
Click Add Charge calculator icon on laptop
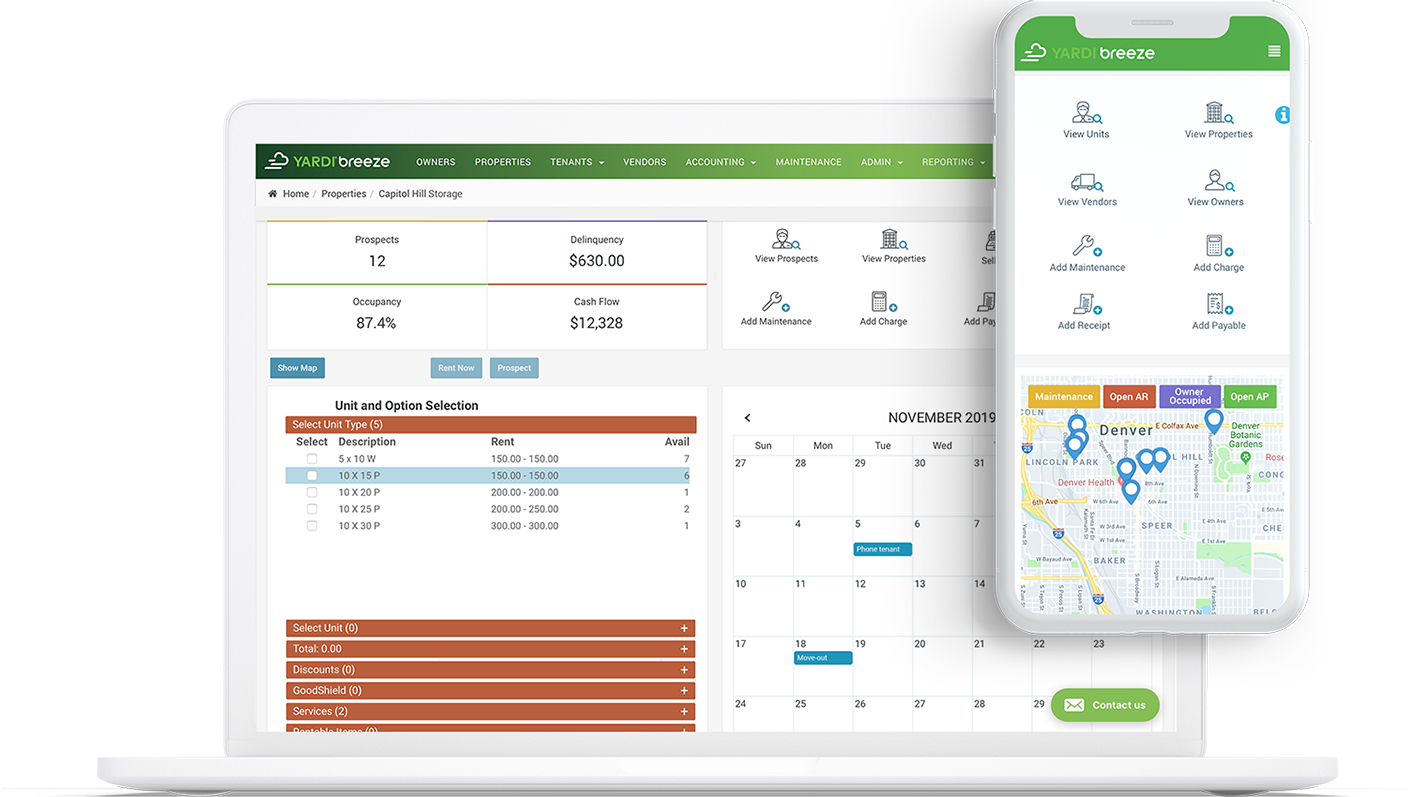(x=883, y=301)
